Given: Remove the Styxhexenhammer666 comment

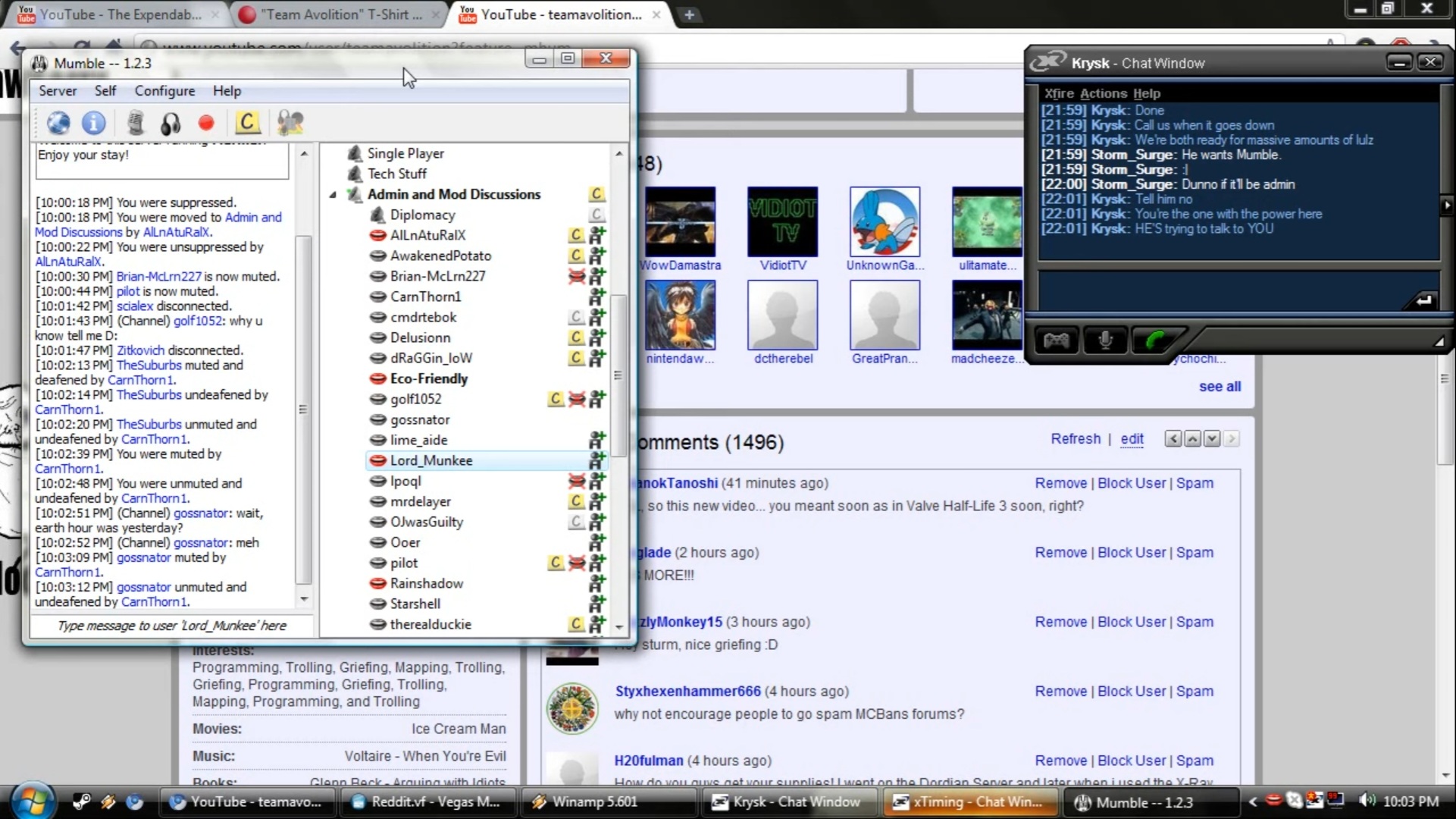Looking at the screenshot, I should pos(1060,692).
